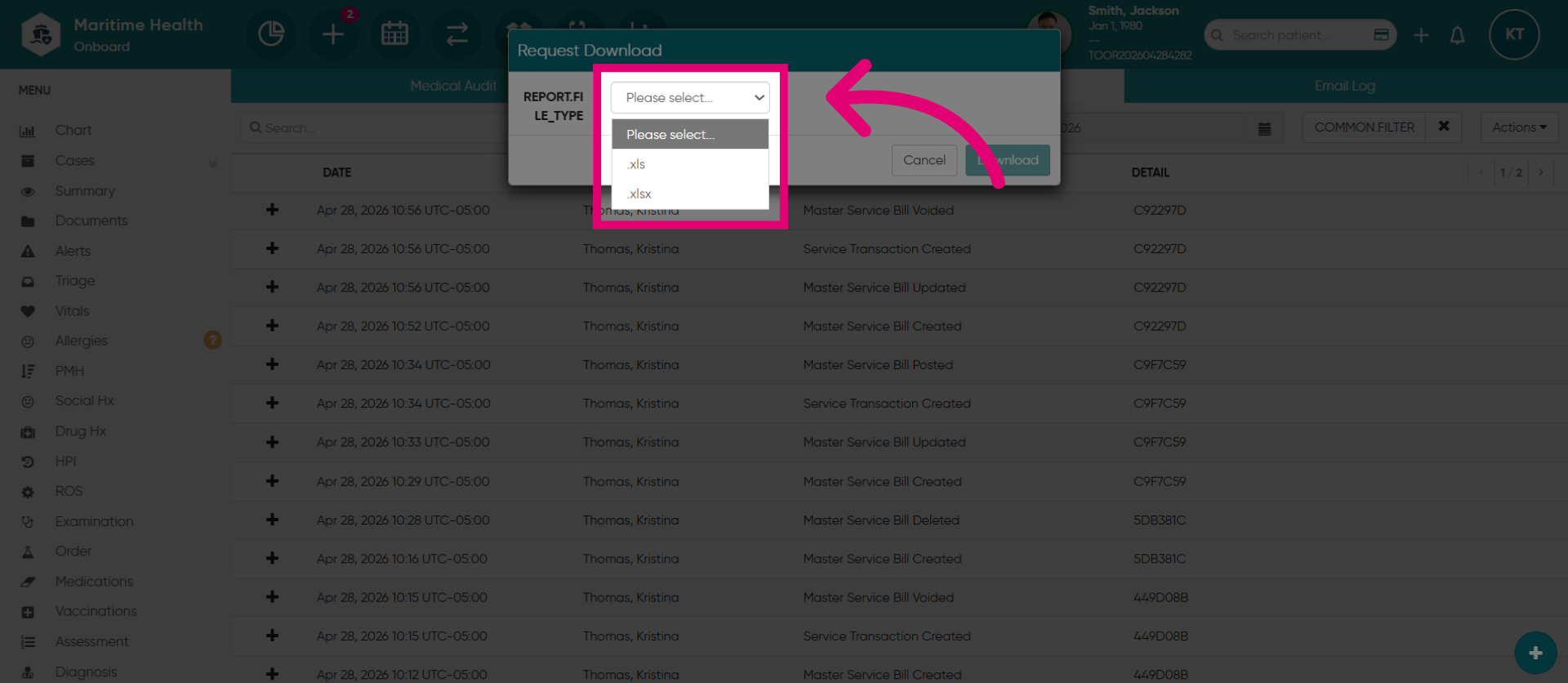Image resolution: width=1568 pixels, height=683 pixels.
Task: Open Social Hx in the sidebar
Action: (84, 401)
